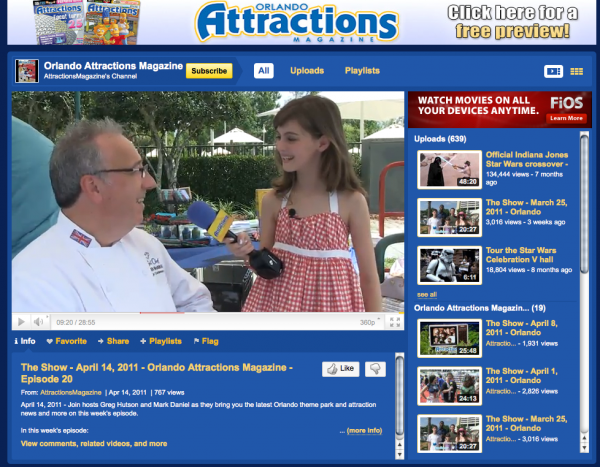The height and width of the screenshot is (467, 600).
Task: Click the thumbs-down dislike icon
Action: click(x=376, y=369)
